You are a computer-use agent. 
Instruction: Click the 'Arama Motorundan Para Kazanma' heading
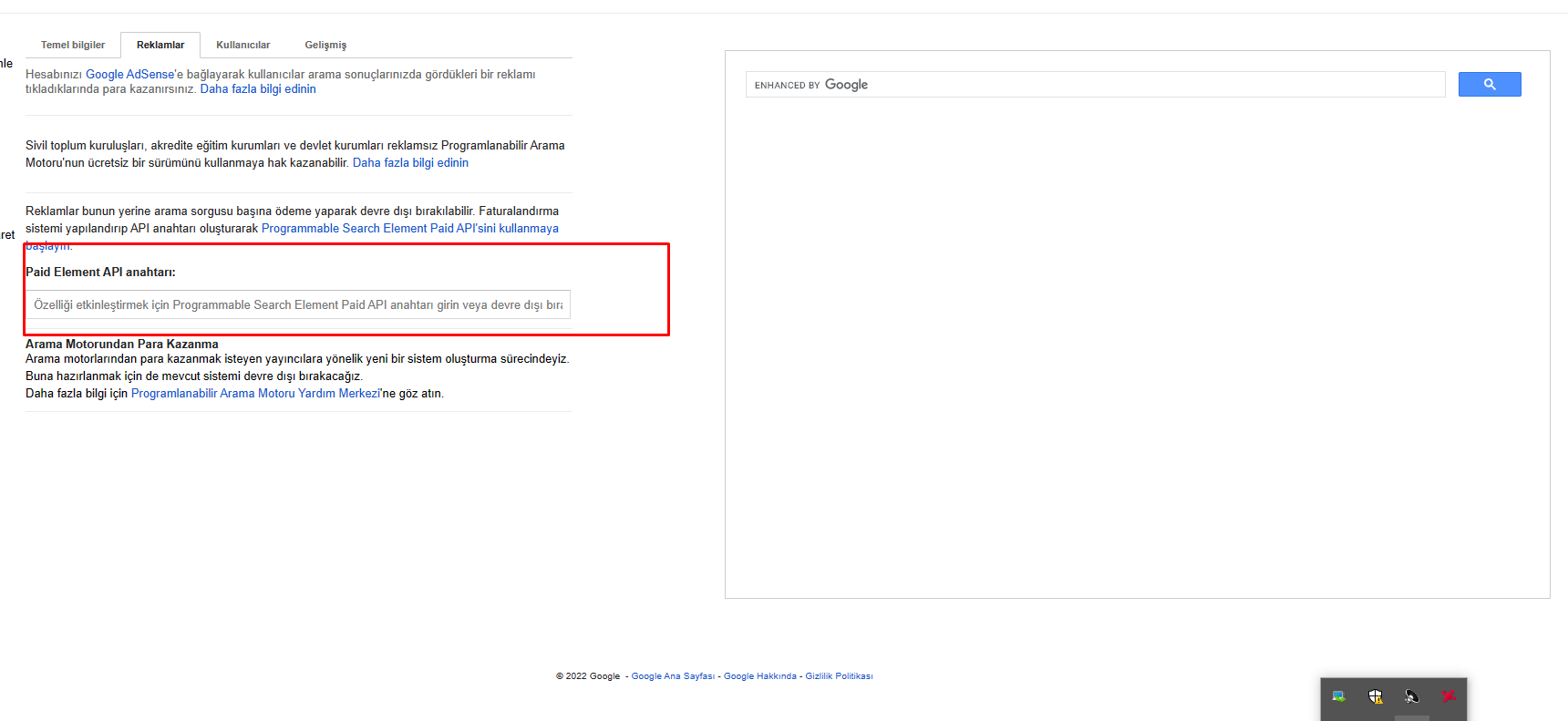click(122, 345)
